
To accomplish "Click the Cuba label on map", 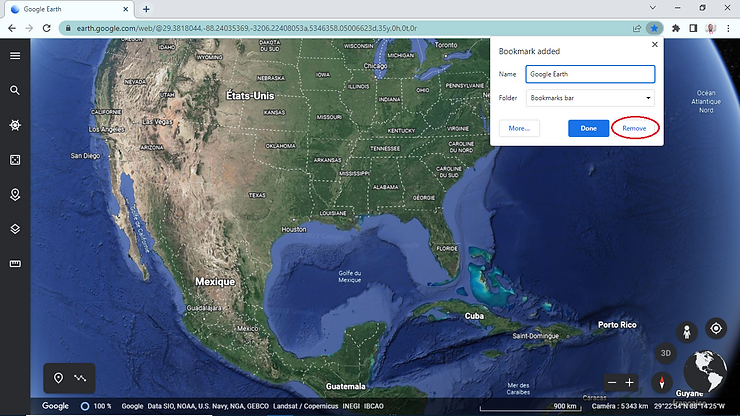I will coord(474,316).
